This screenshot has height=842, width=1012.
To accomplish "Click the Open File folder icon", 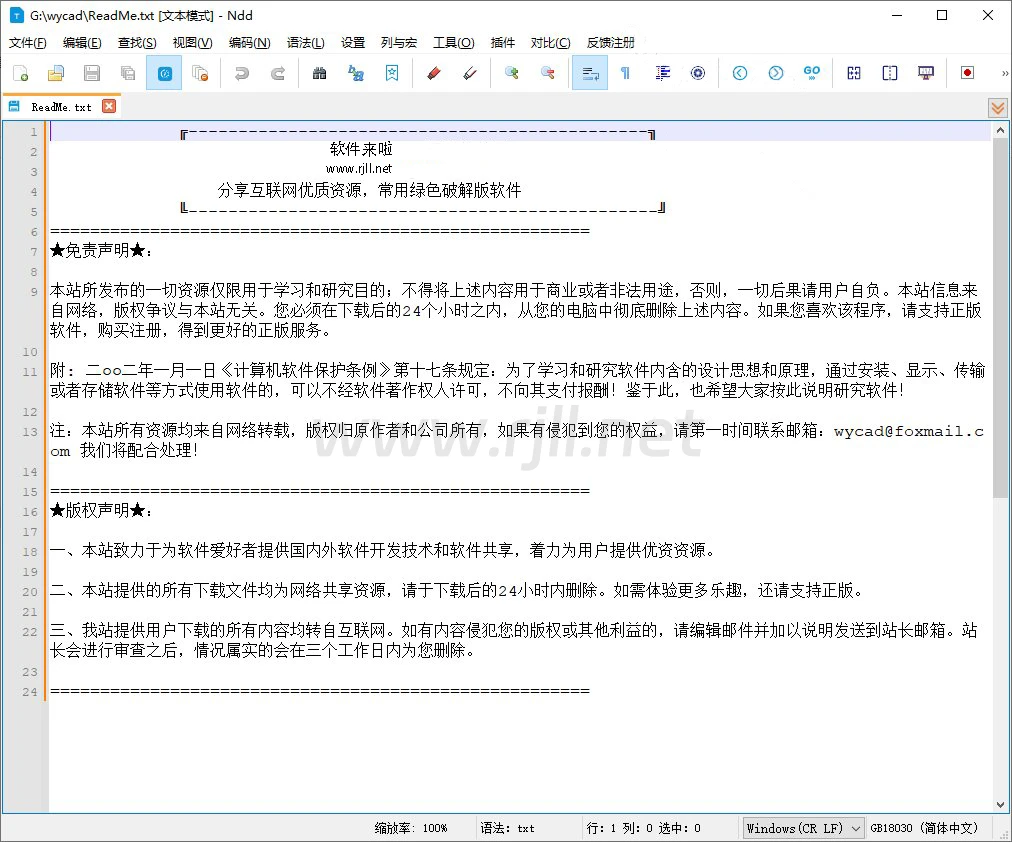I will coord(56,73).
